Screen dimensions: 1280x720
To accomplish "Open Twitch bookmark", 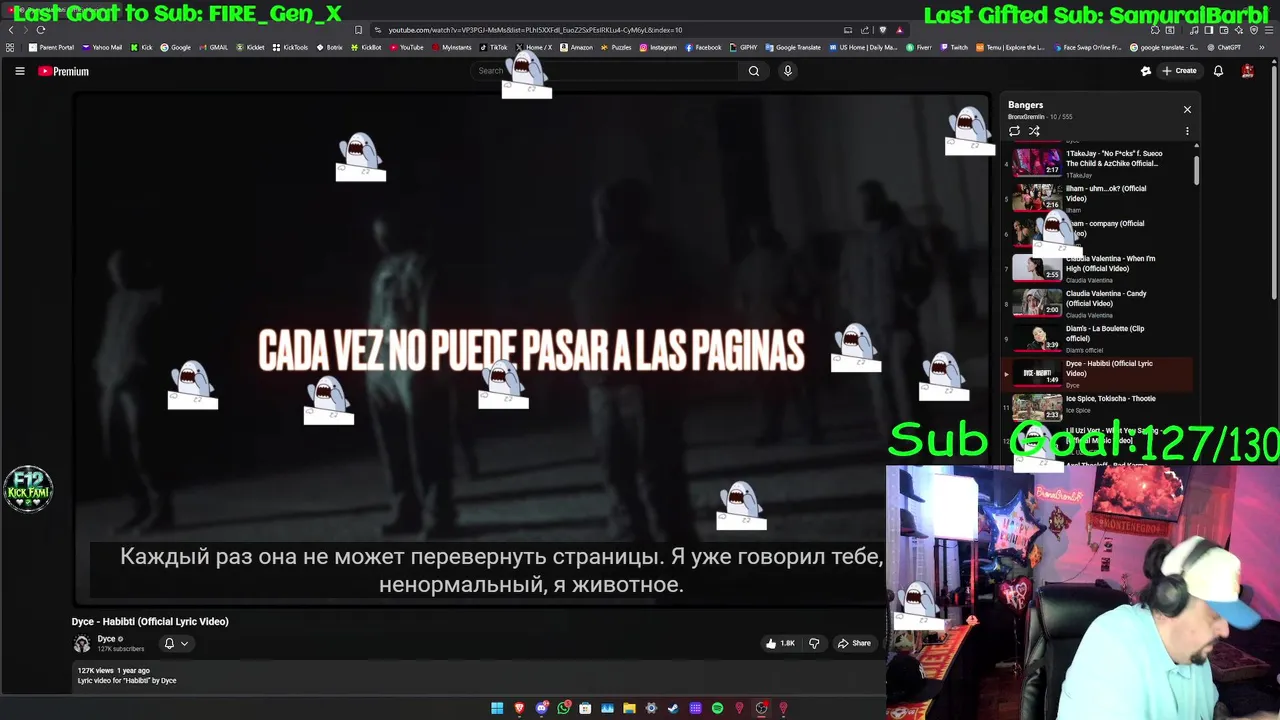I will 953,47.
